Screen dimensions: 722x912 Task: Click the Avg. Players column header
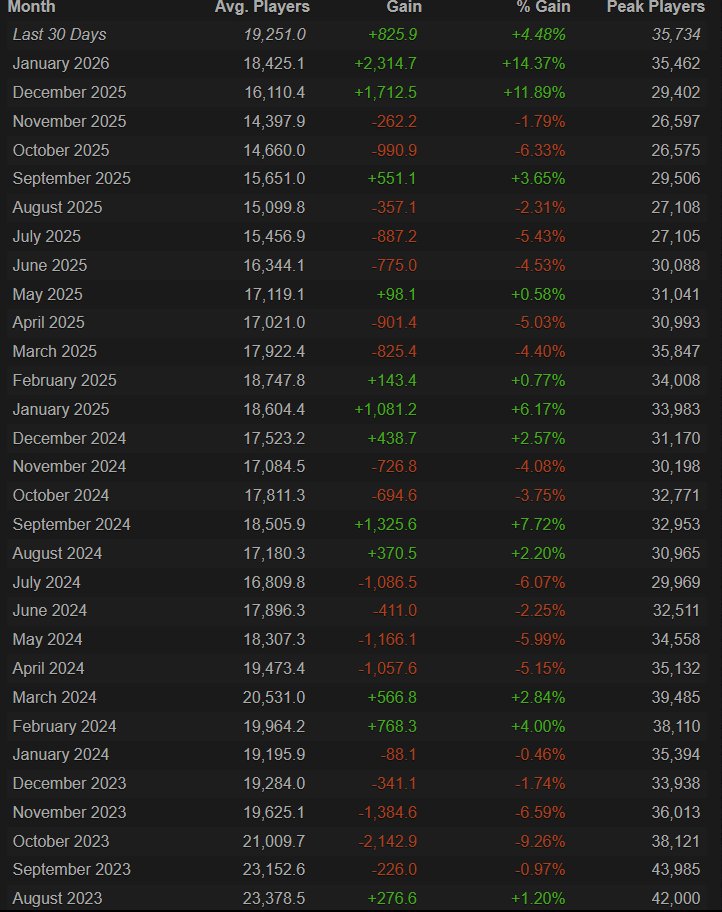262,7
